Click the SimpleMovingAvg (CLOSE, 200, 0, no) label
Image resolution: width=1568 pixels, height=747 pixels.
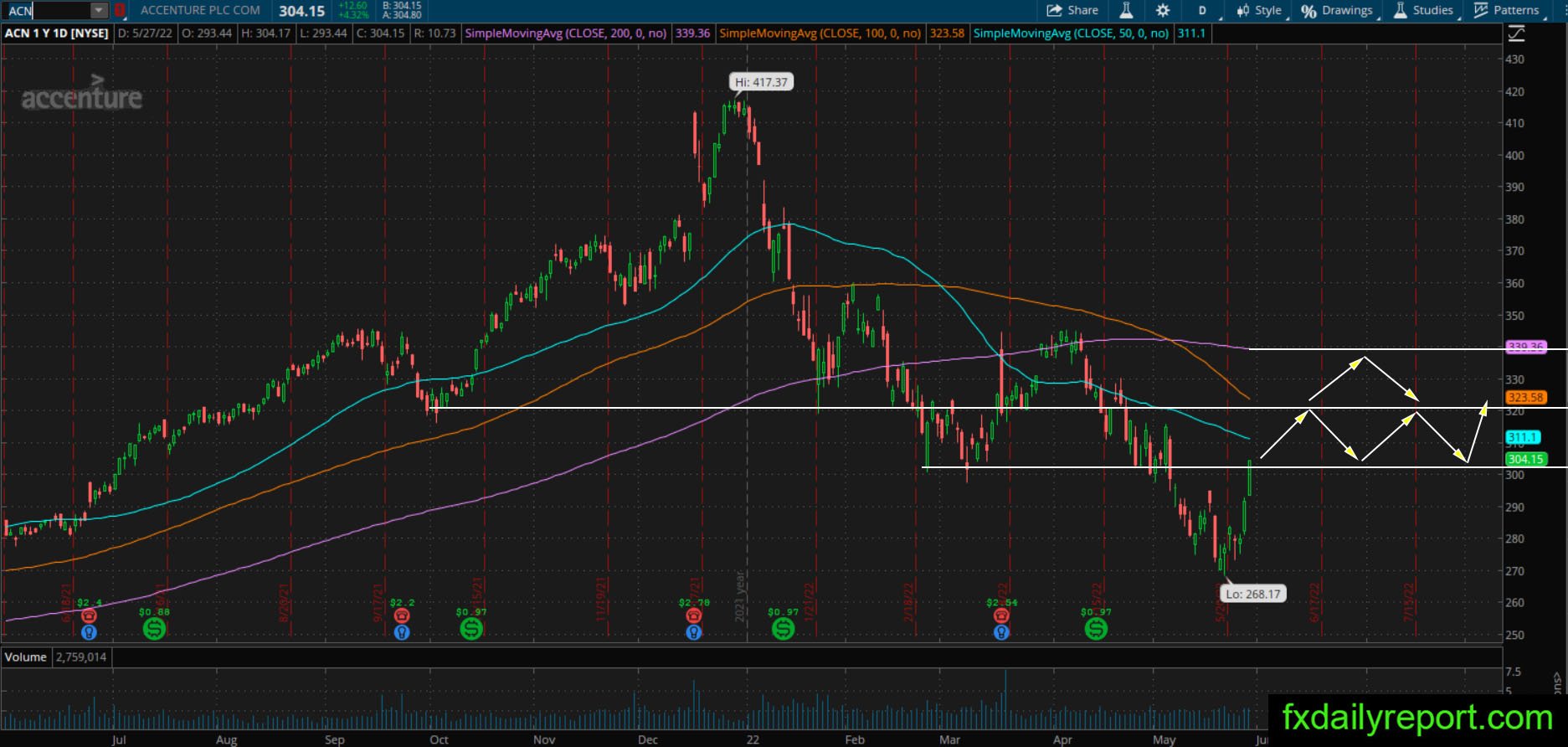[566, 33]
